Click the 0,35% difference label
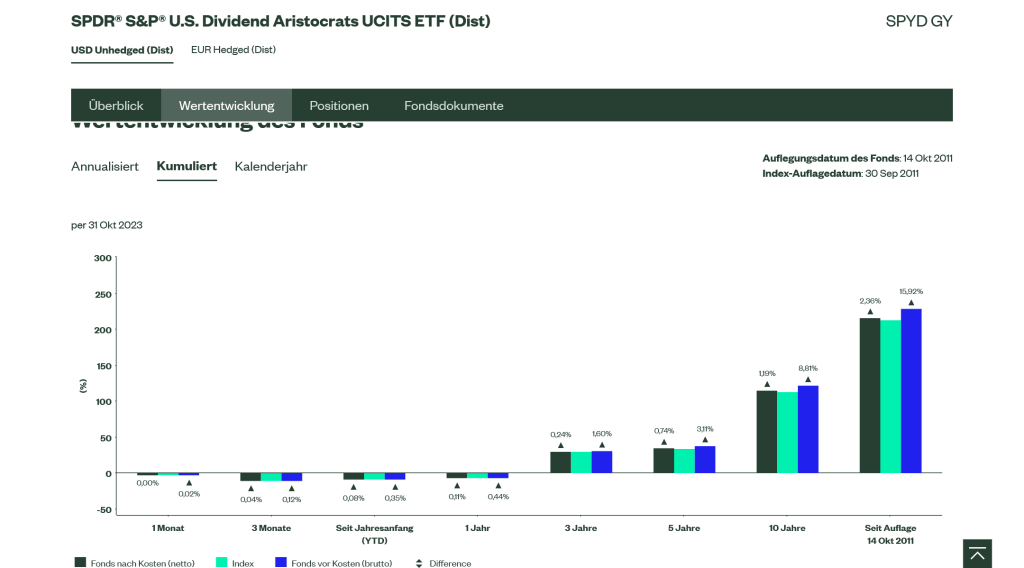Screen dimensions: 1024x568 [395, 498]
